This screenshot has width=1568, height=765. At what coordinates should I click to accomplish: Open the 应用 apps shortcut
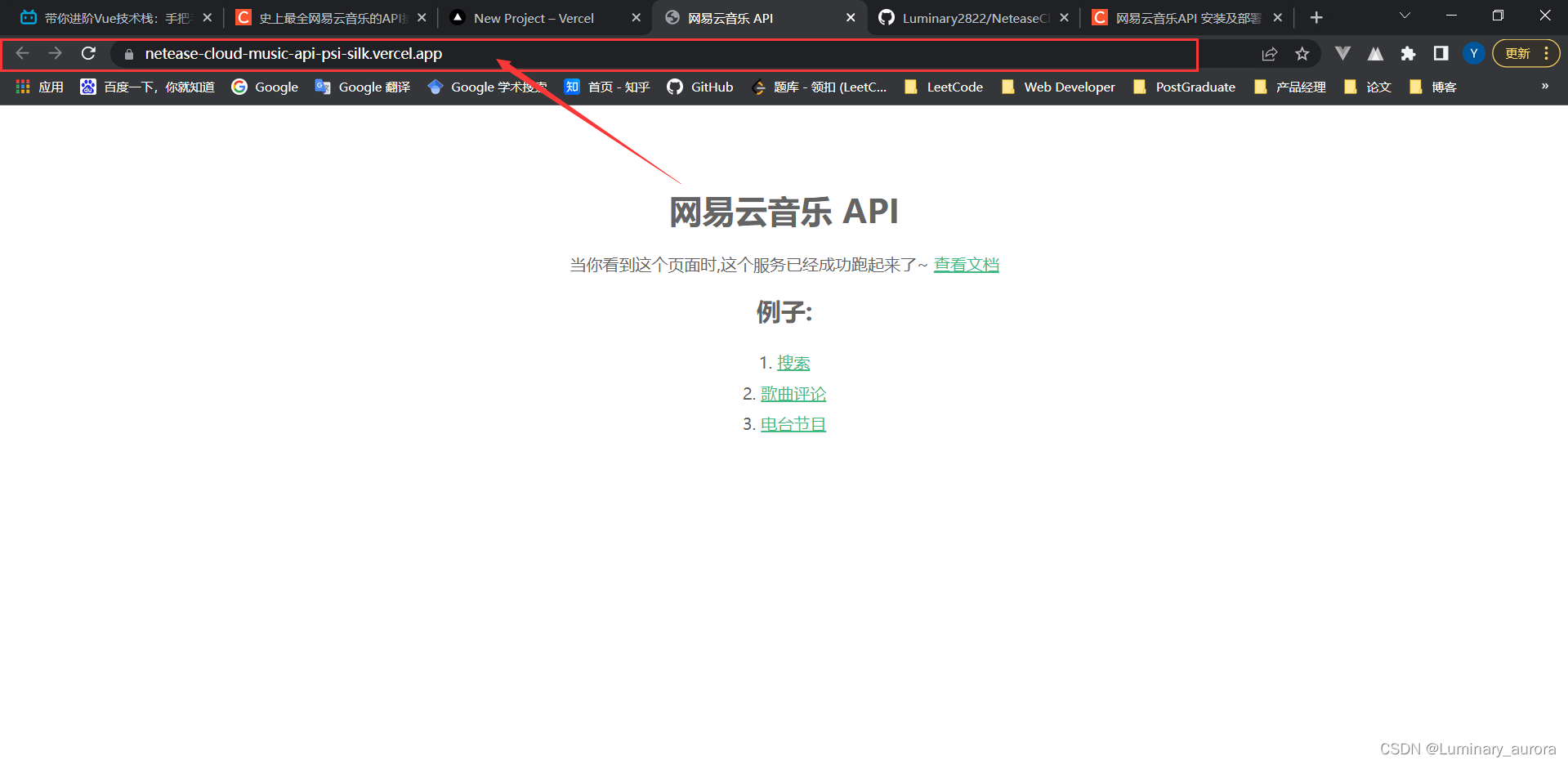pyautogui.click(x=39, y=87)
